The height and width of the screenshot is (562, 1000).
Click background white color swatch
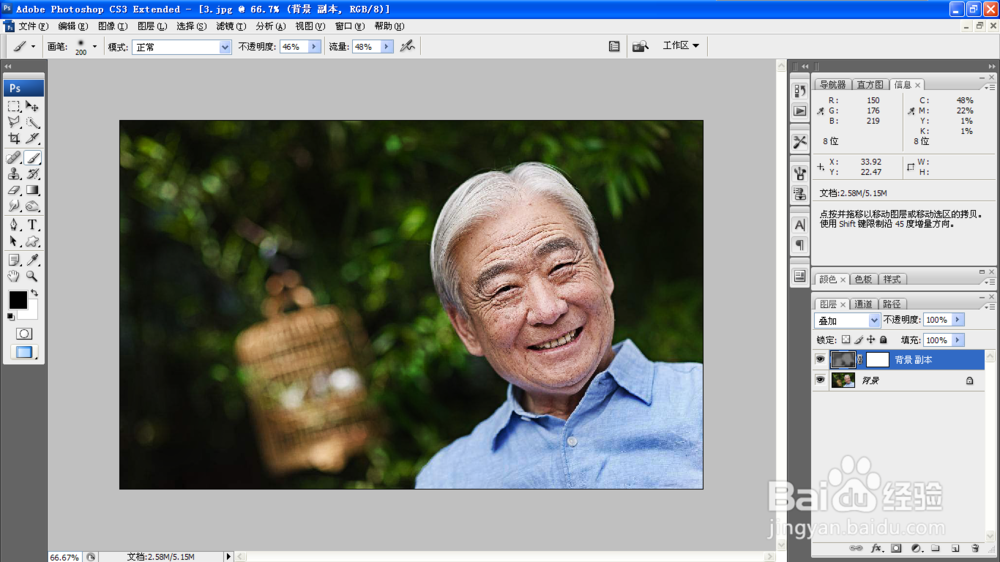click(30, 312)
